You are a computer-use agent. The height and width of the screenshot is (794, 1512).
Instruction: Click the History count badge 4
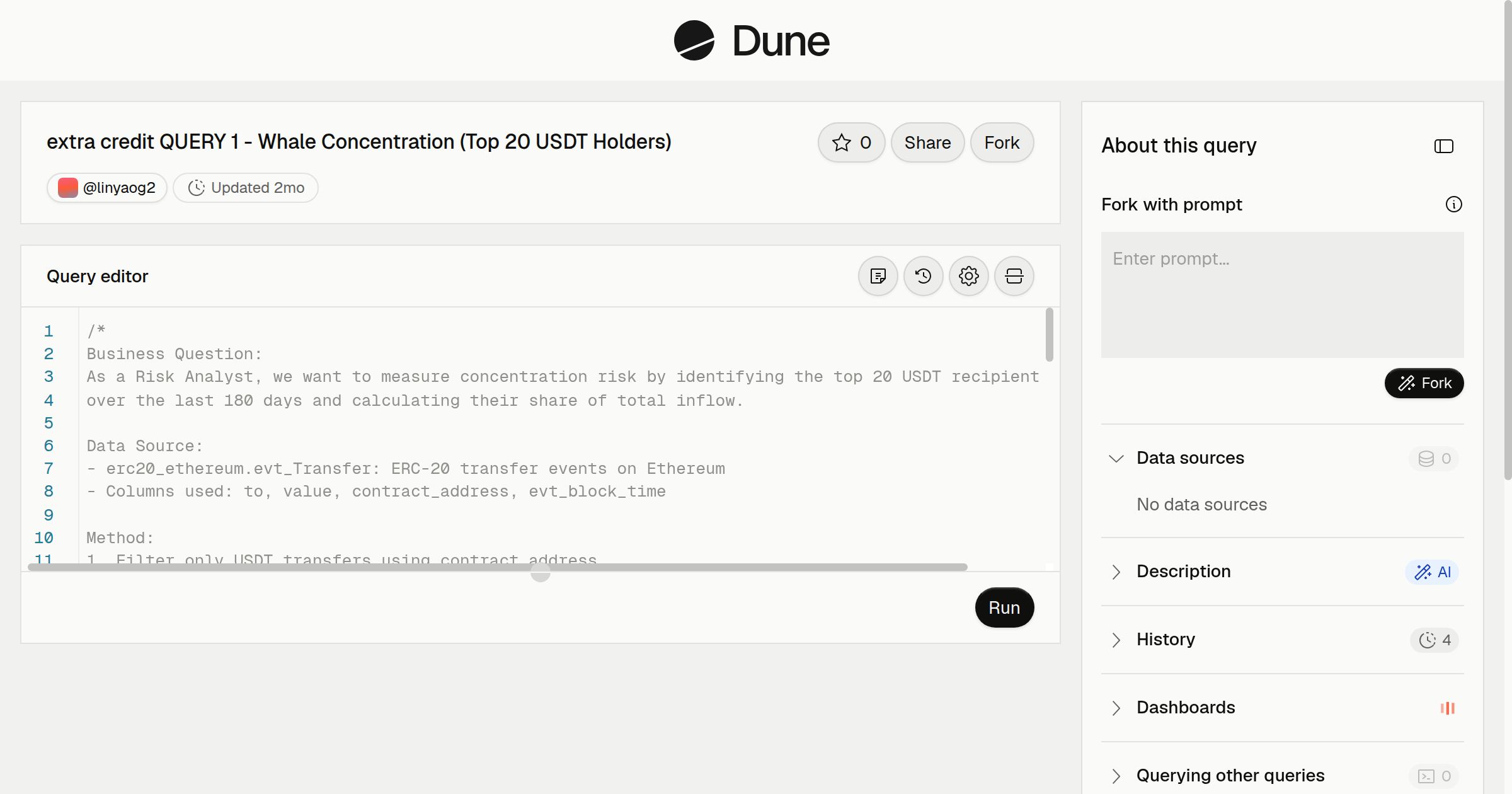(1435, 640)
